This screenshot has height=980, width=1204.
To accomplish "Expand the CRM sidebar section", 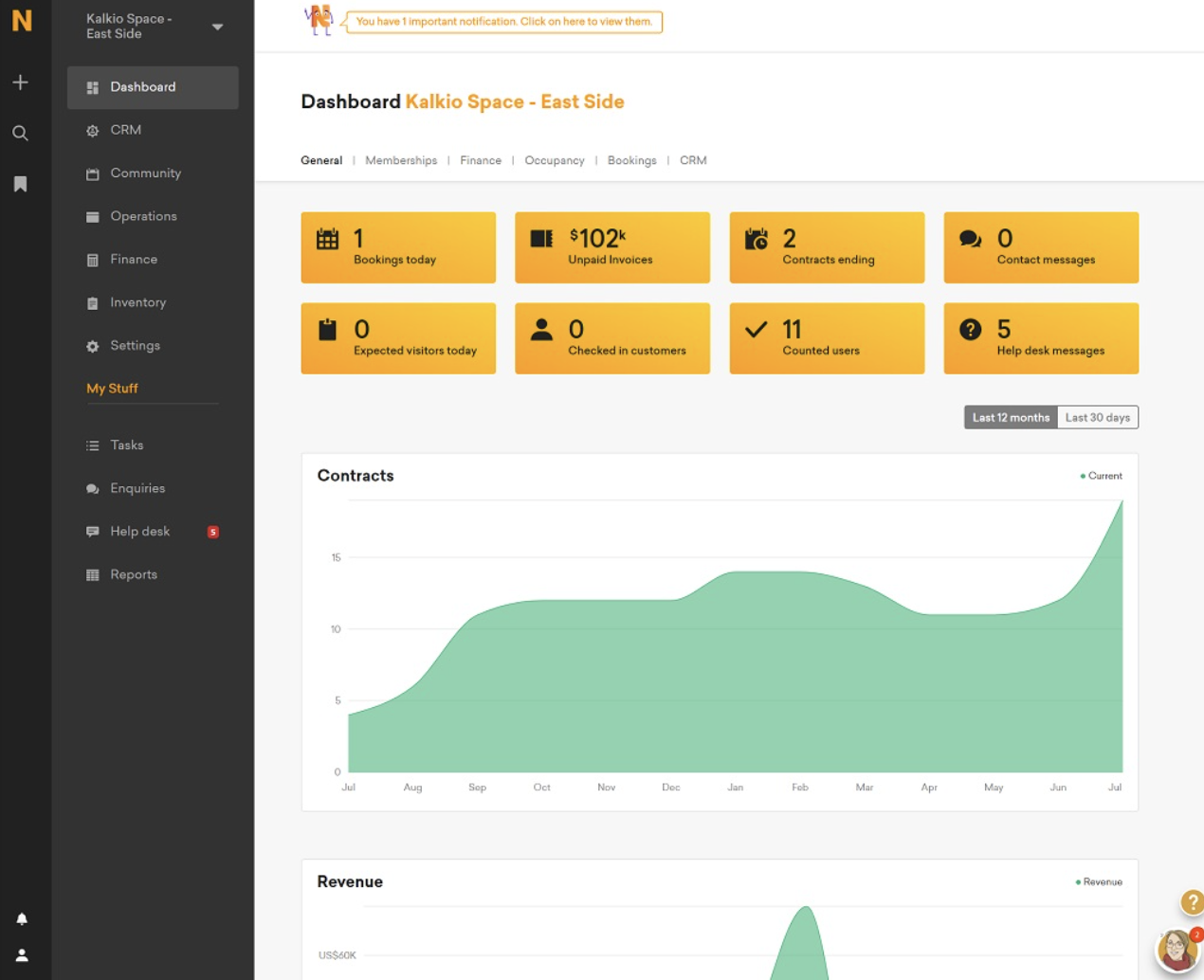I will (125, 130).
